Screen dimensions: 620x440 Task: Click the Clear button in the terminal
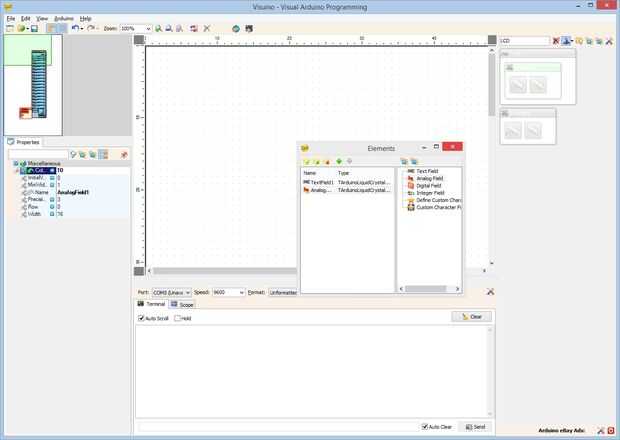click(472, 317)
